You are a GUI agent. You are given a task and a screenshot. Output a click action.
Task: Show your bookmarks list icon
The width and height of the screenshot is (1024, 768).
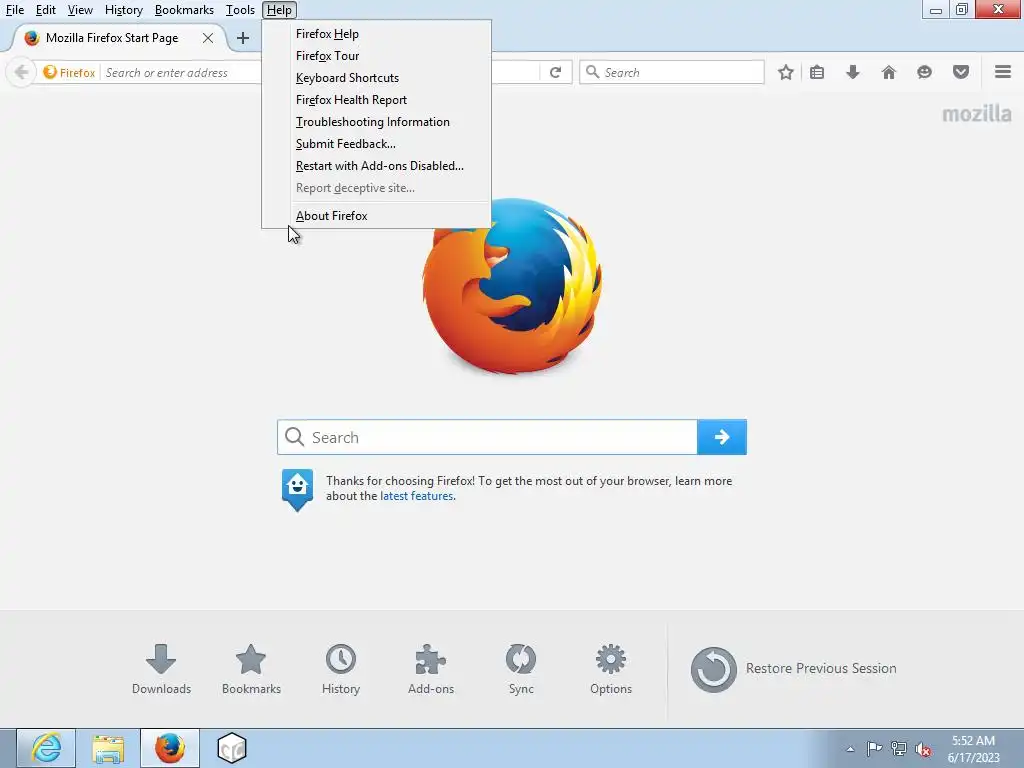tap(817, 72)
